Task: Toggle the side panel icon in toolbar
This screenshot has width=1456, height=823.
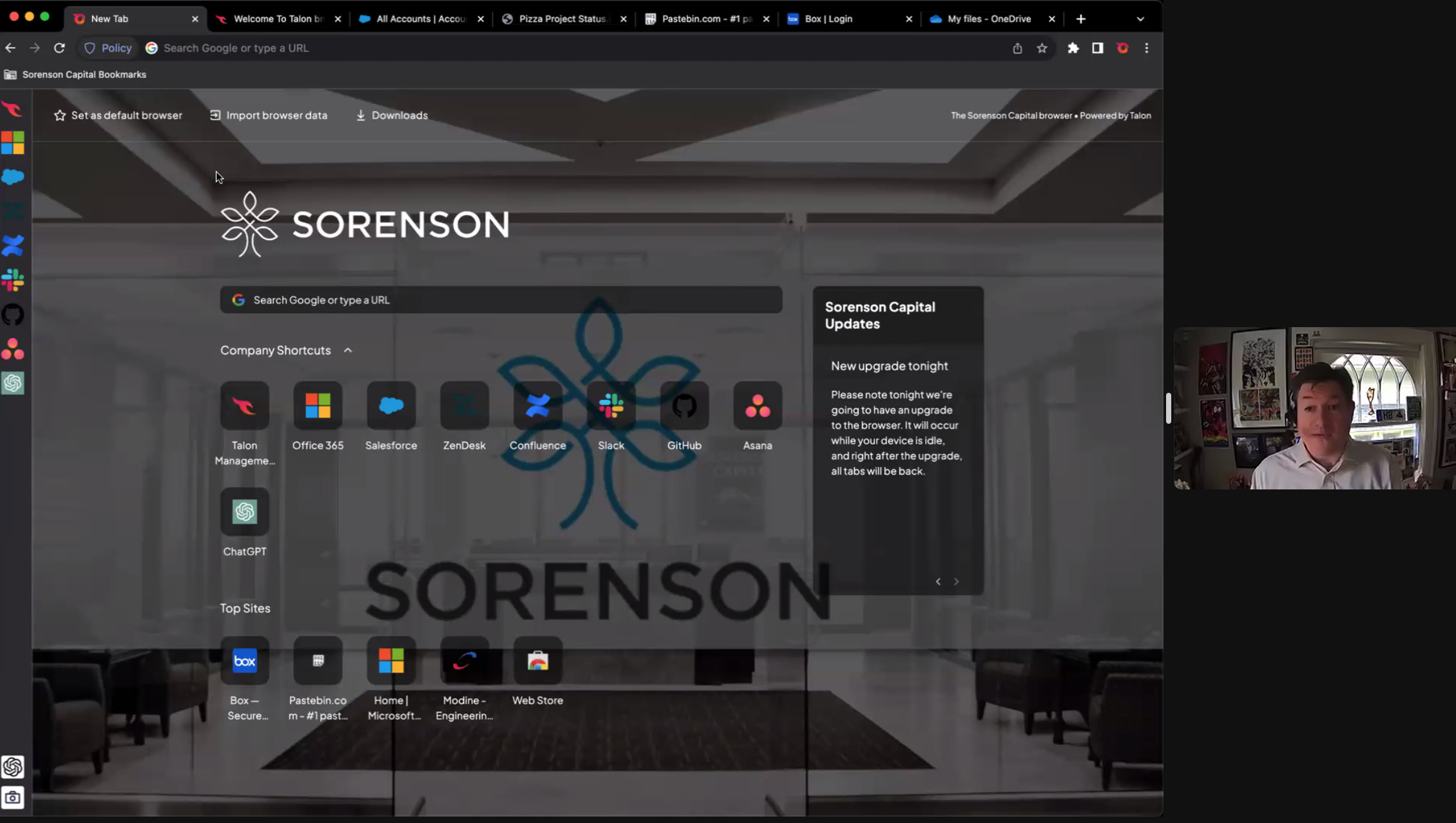Action: [x=1097, y=48]
